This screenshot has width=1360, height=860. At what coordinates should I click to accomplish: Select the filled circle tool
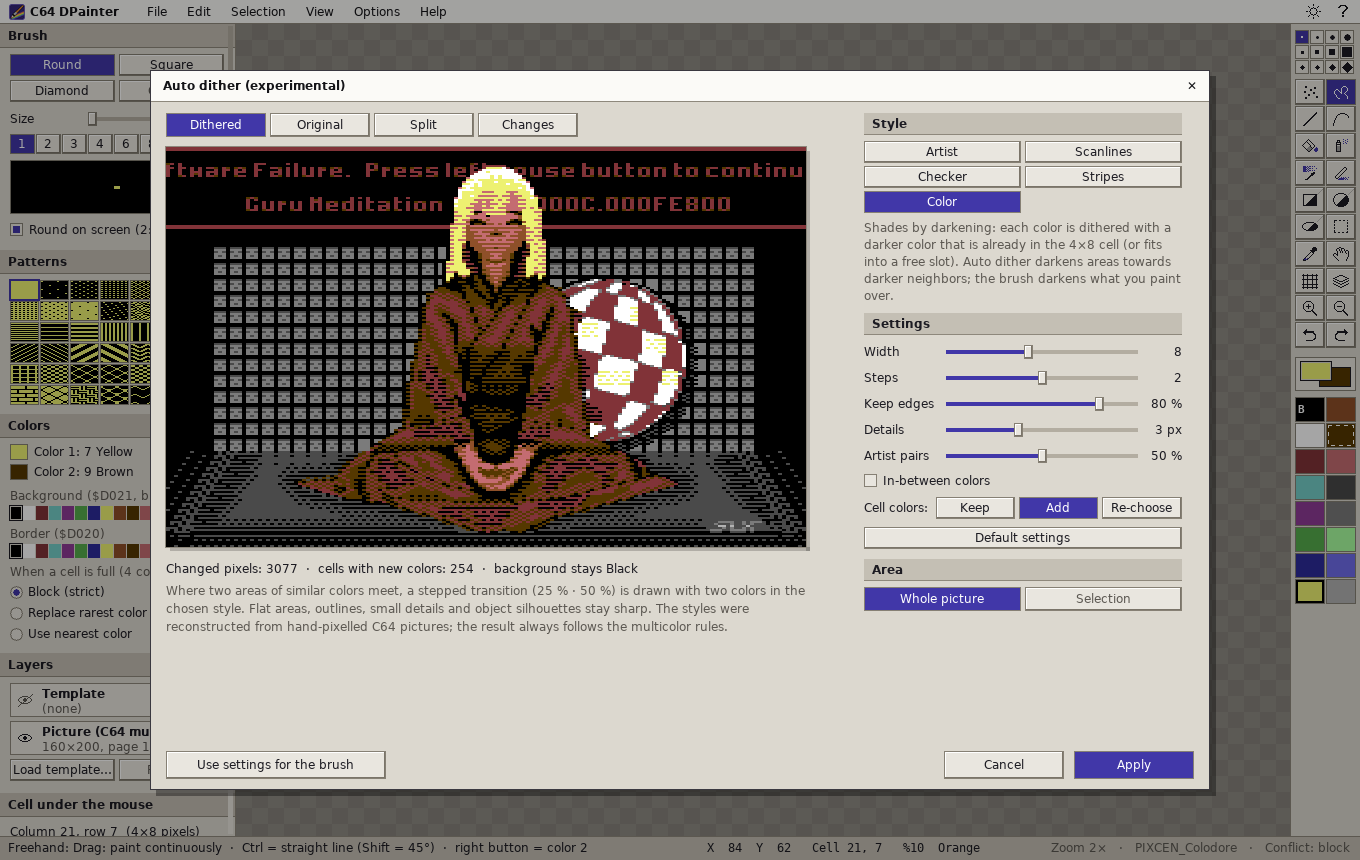click(1341, 200)
